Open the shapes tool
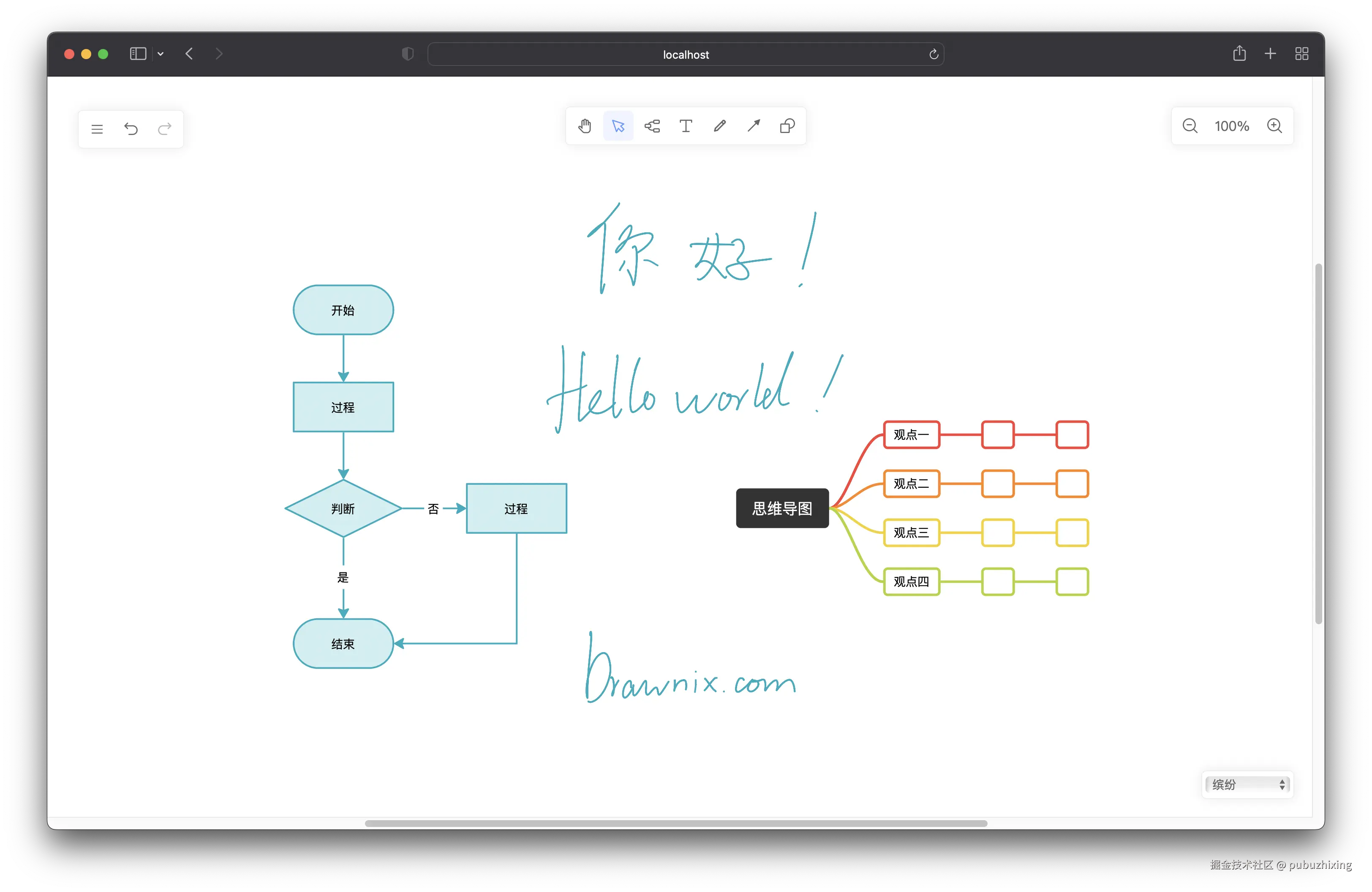 coord(787,126)
